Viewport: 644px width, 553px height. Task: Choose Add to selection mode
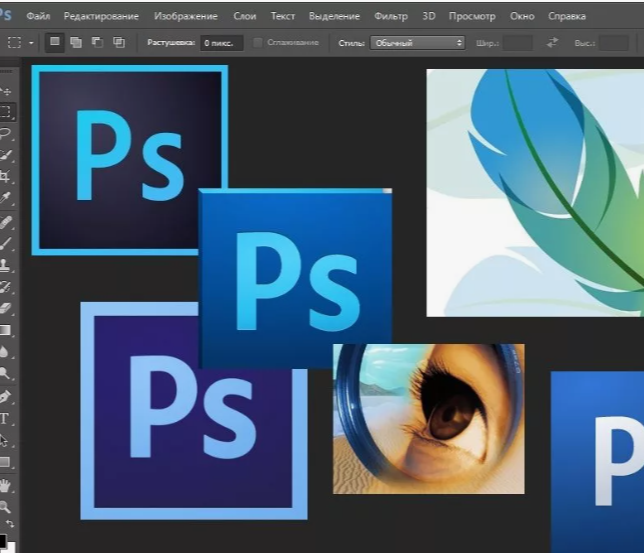point(76,42)
